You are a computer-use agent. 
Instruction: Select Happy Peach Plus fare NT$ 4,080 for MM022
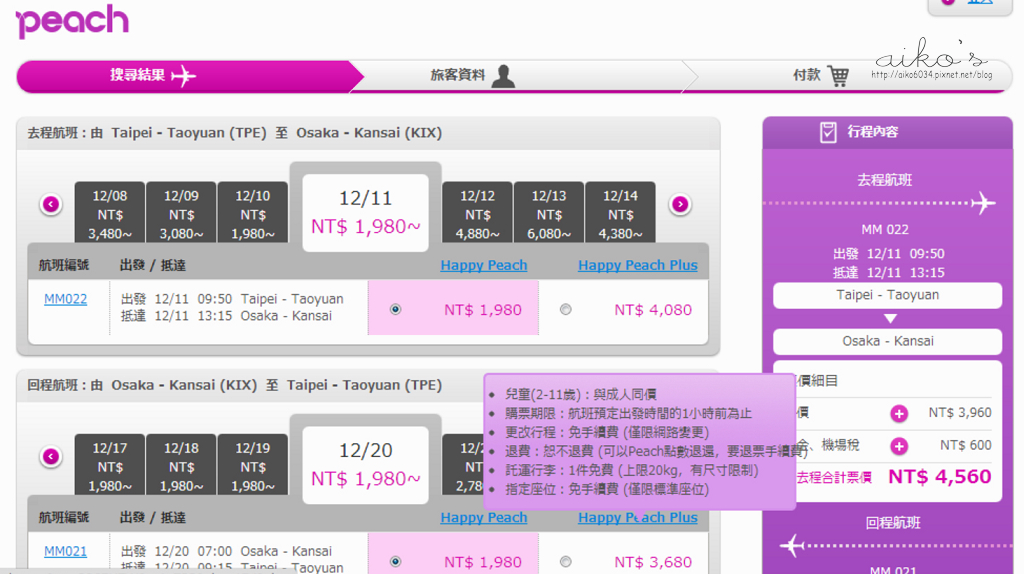coord(566,310)
